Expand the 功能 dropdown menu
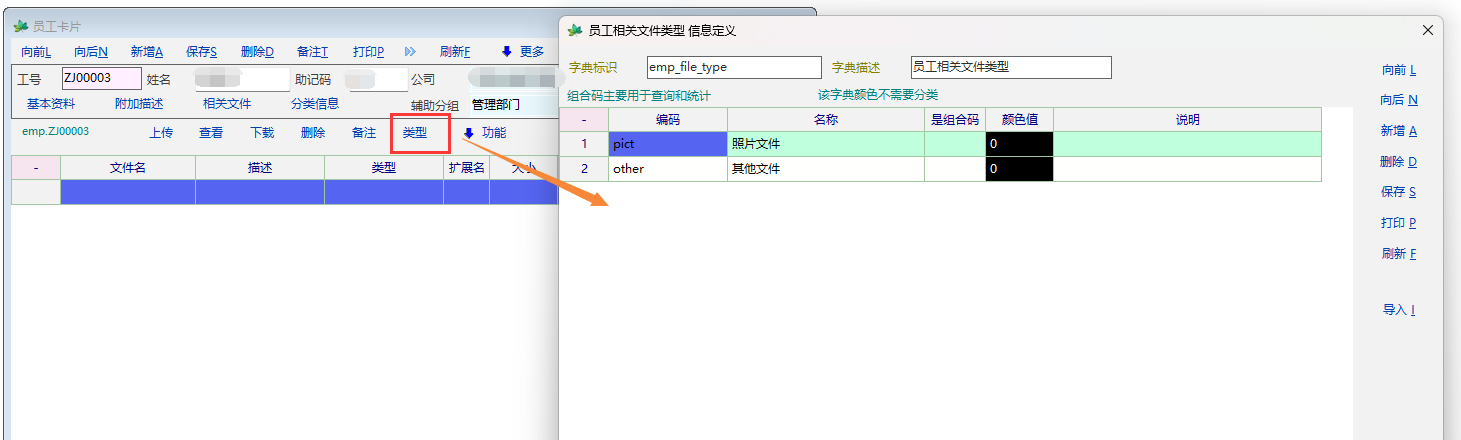 (484, 133)
